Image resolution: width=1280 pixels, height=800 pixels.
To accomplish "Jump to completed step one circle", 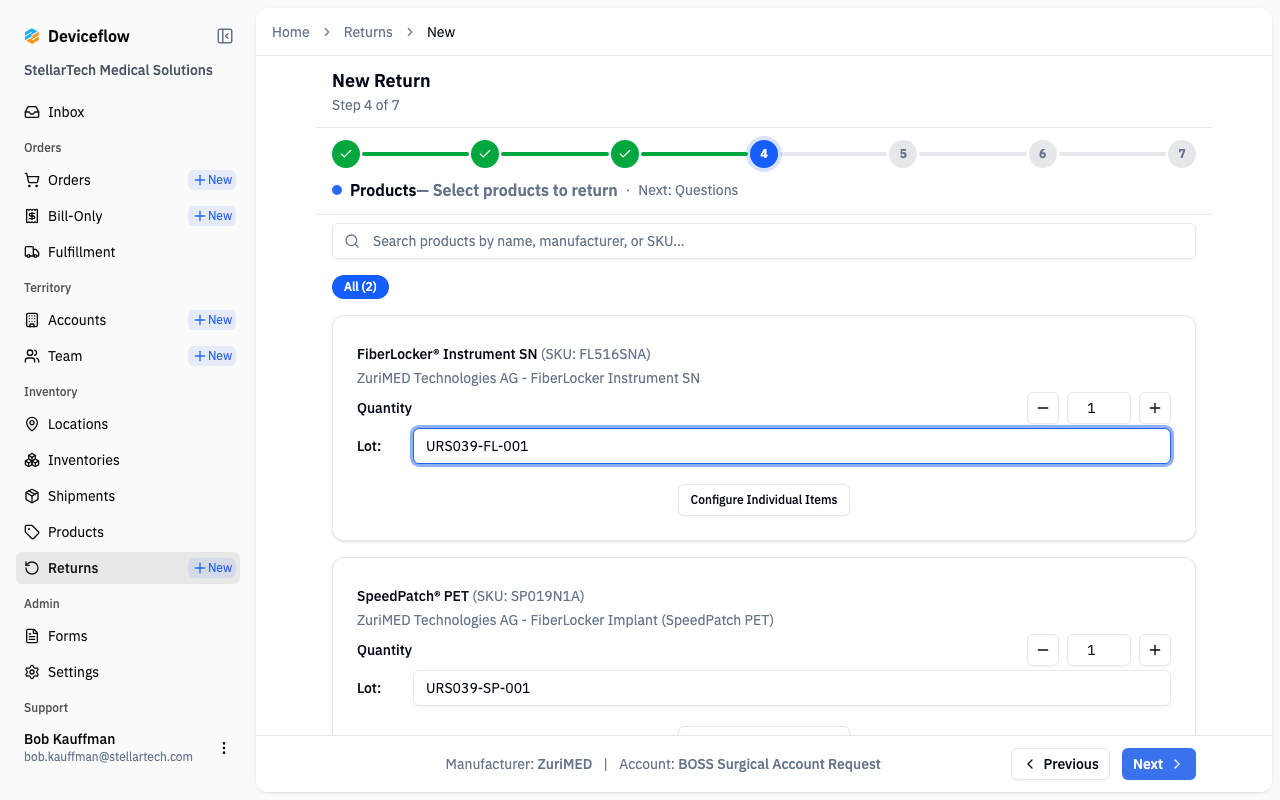I will tap(346, 154).
